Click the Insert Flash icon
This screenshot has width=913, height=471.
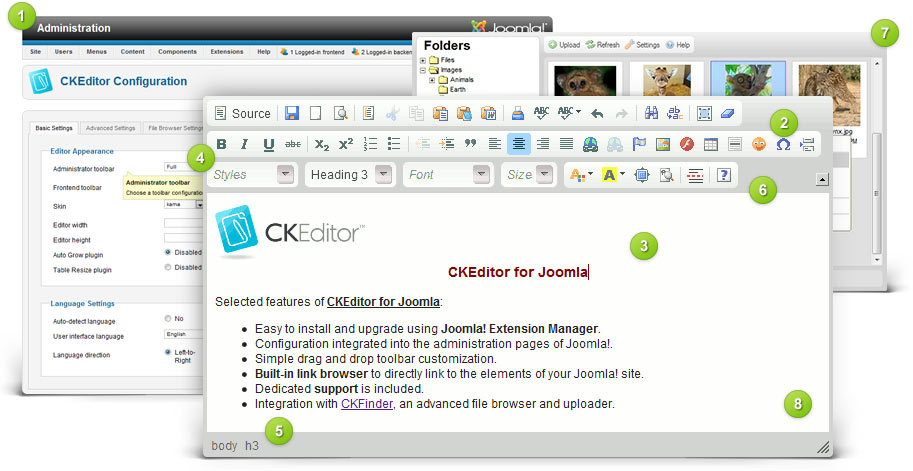686,144
